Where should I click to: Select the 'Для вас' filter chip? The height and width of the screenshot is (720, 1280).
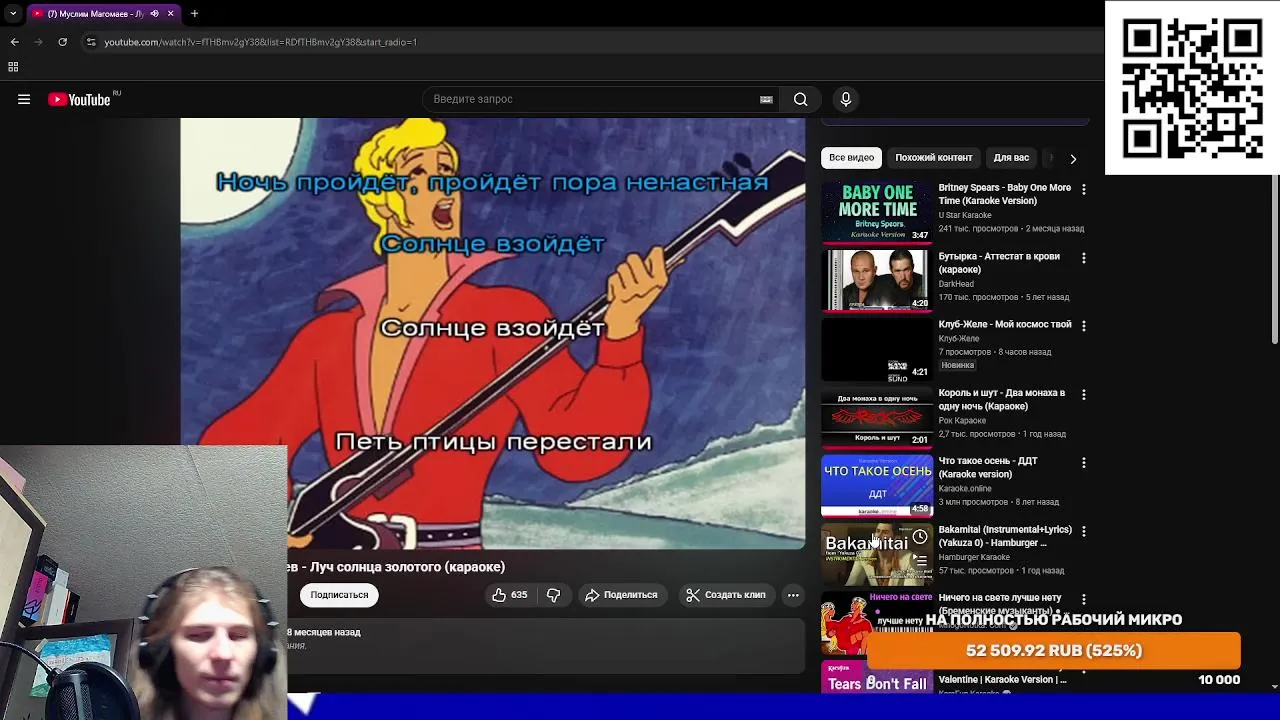point(1011,158)
